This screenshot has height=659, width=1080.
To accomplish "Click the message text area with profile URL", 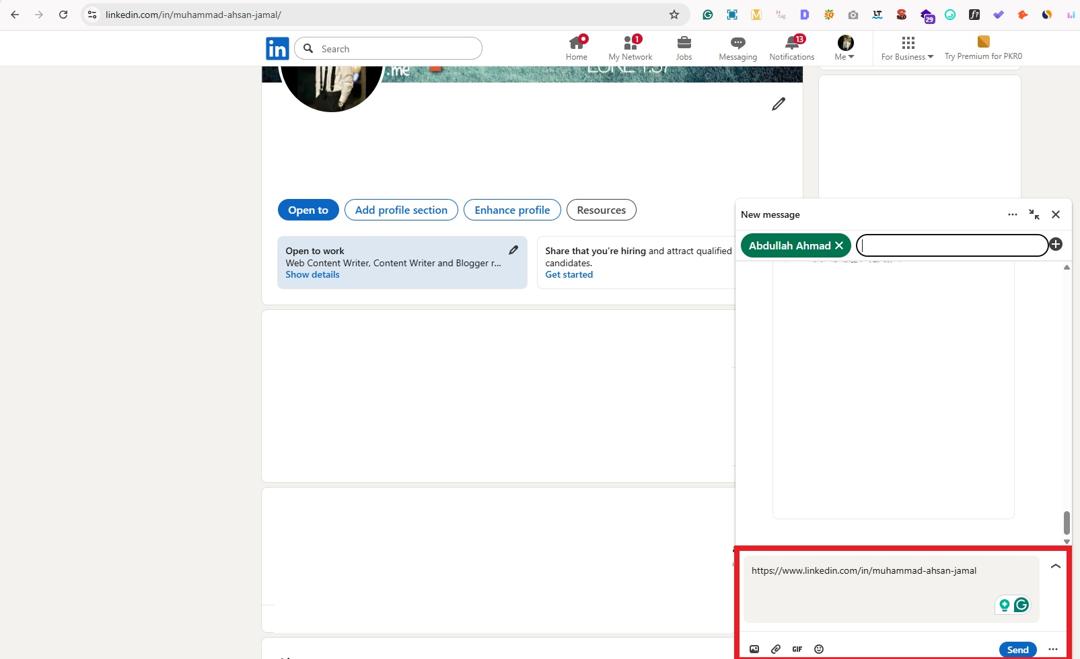I will (891, 589).
